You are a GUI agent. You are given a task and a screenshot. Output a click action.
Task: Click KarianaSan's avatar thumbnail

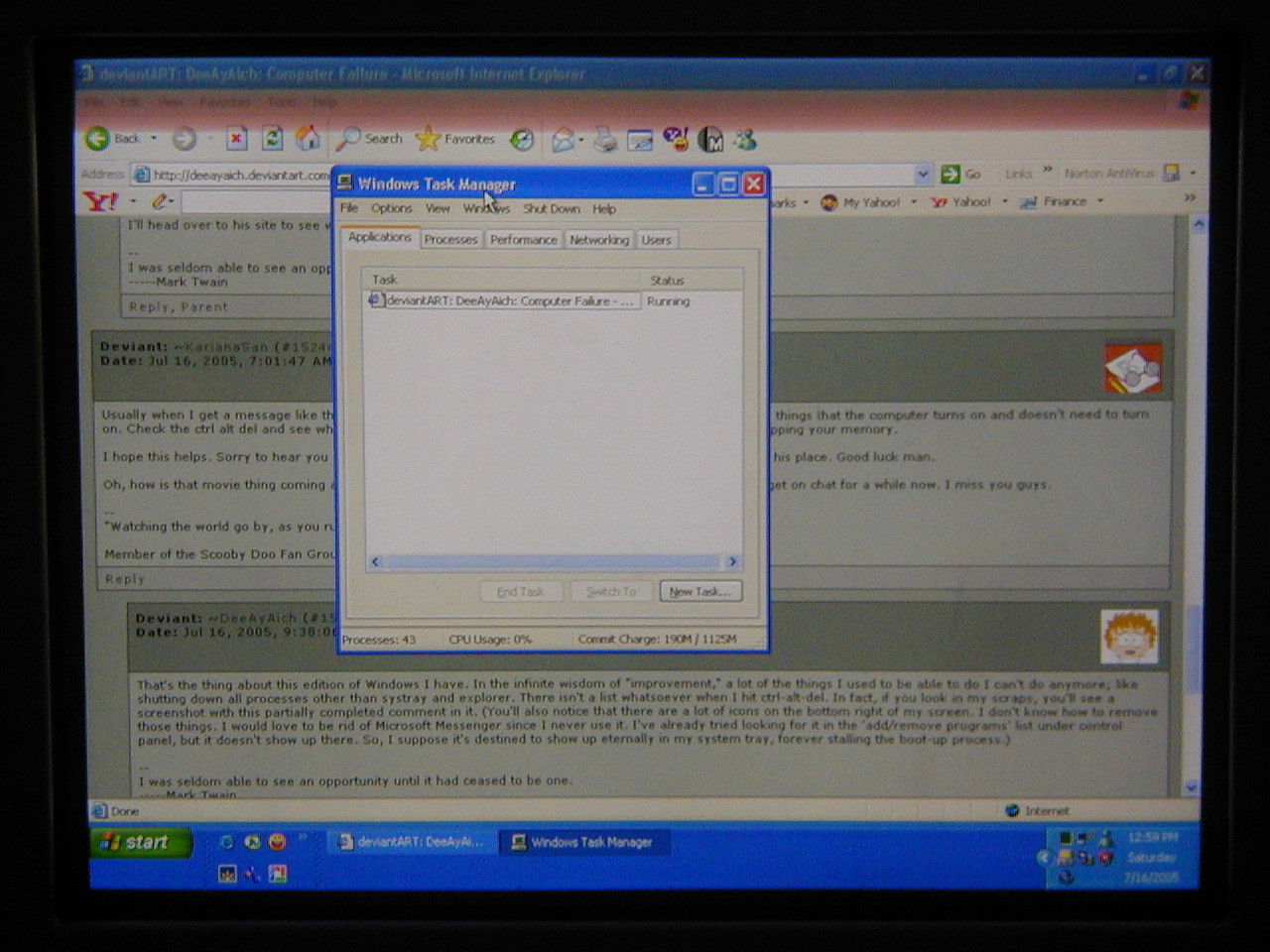click(1133, 368)
